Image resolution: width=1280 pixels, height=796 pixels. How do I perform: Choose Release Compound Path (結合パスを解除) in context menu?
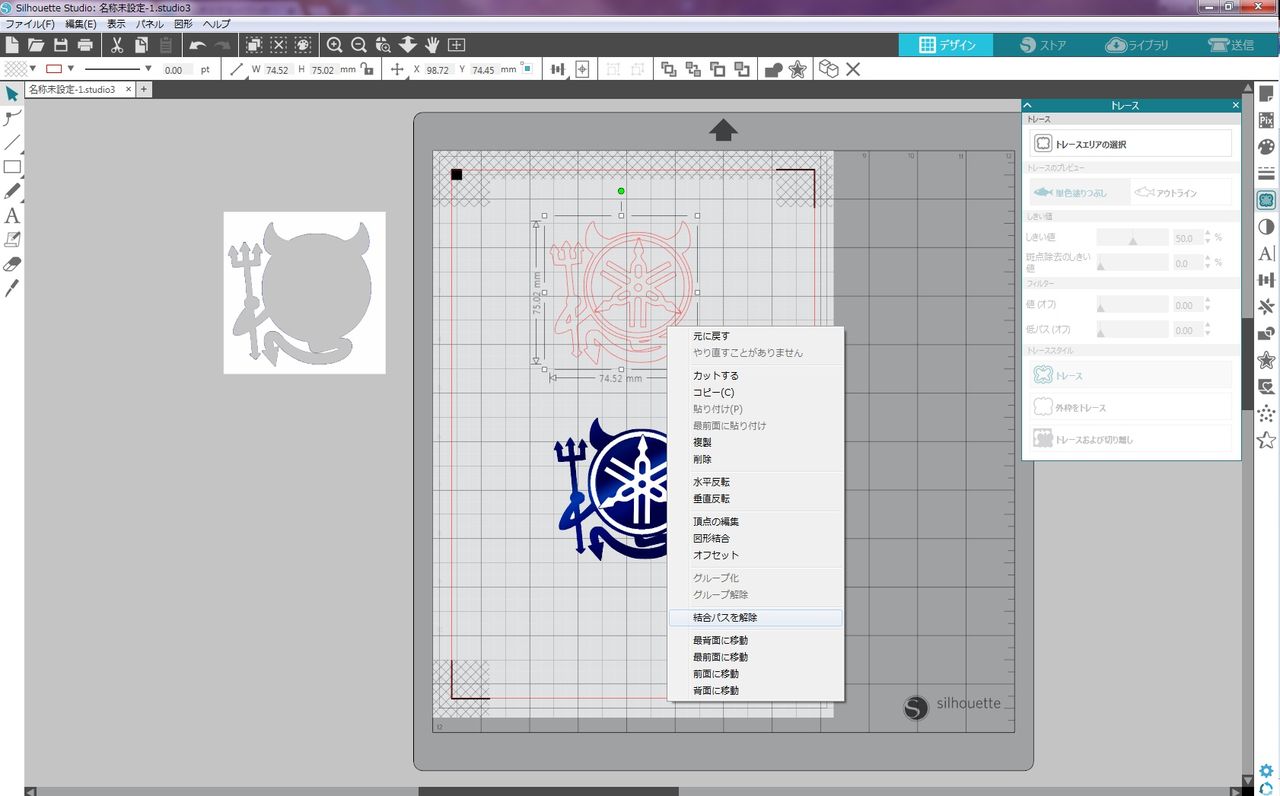[756, 618]
